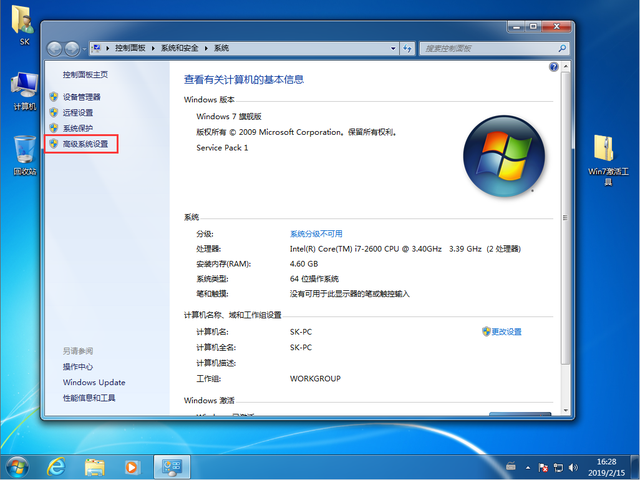Image resolution: width=640 pixels, height=480 pixels.
Task: Select 控制面板 in the breadcrumb
Action: 130,48
